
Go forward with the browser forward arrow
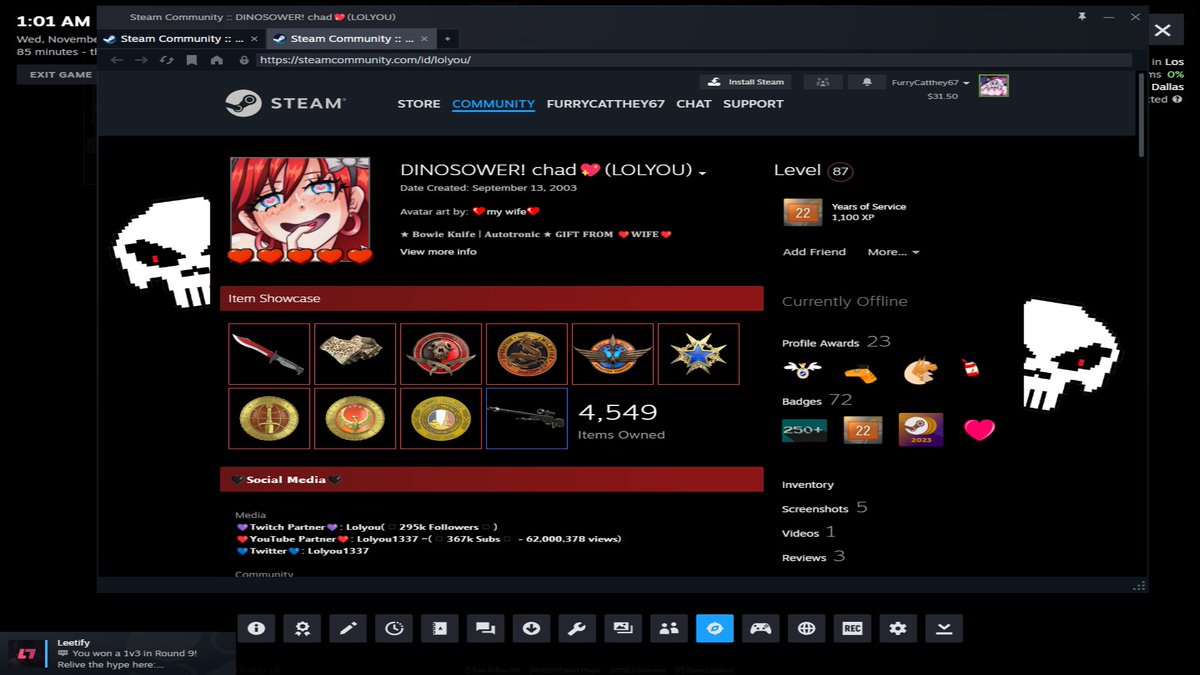pos(142,60)
